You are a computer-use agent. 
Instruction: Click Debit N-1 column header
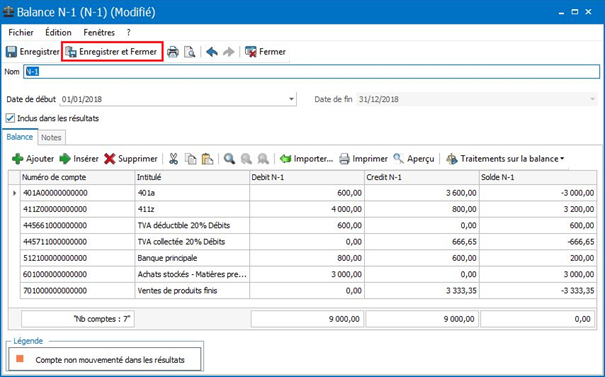click(307, 178)
